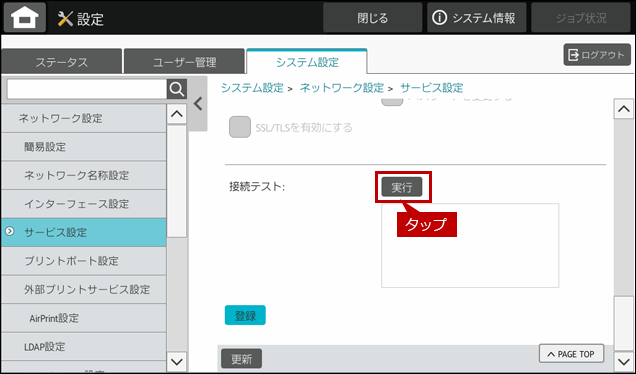Go to the home screen icon
This screenshot has height=374, width=636.
point(25,17)
